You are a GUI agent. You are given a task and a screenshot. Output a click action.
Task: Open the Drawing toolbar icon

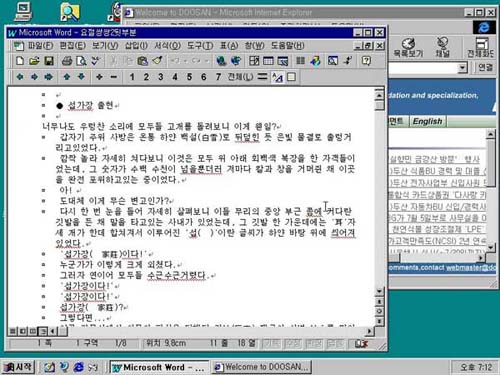click(315, 61)
